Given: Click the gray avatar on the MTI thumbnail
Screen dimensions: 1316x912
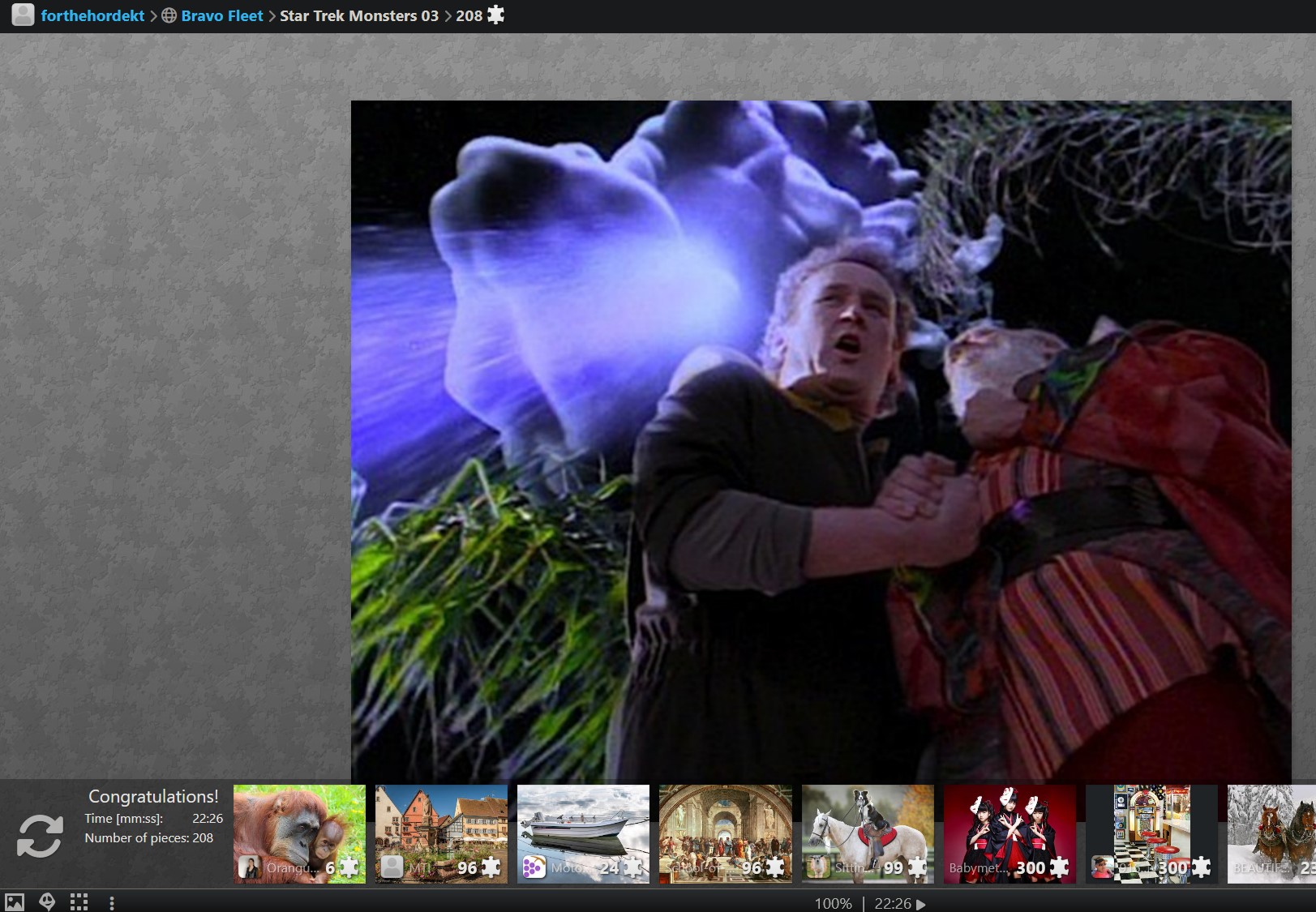Looking at the screenshot, I should click(x=392, y=867).
